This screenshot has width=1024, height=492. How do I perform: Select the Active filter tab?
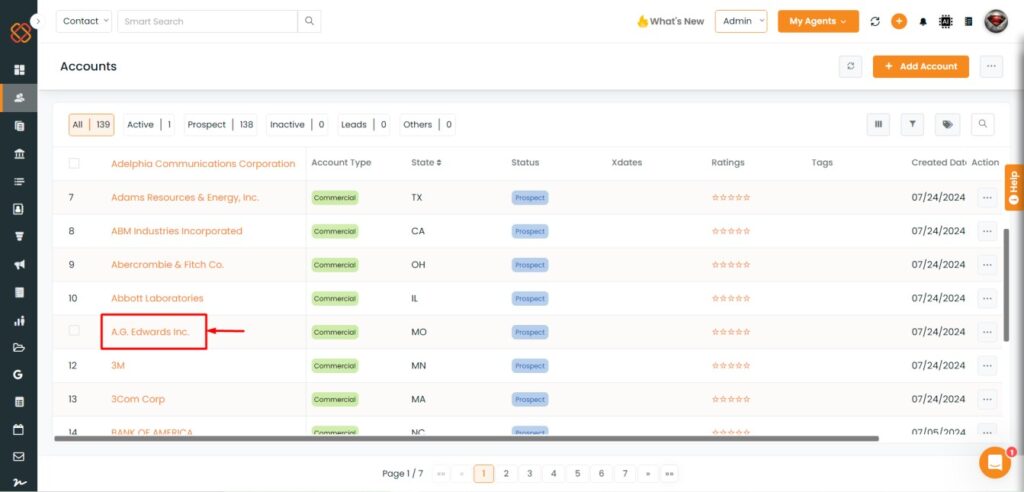(149, 124)
